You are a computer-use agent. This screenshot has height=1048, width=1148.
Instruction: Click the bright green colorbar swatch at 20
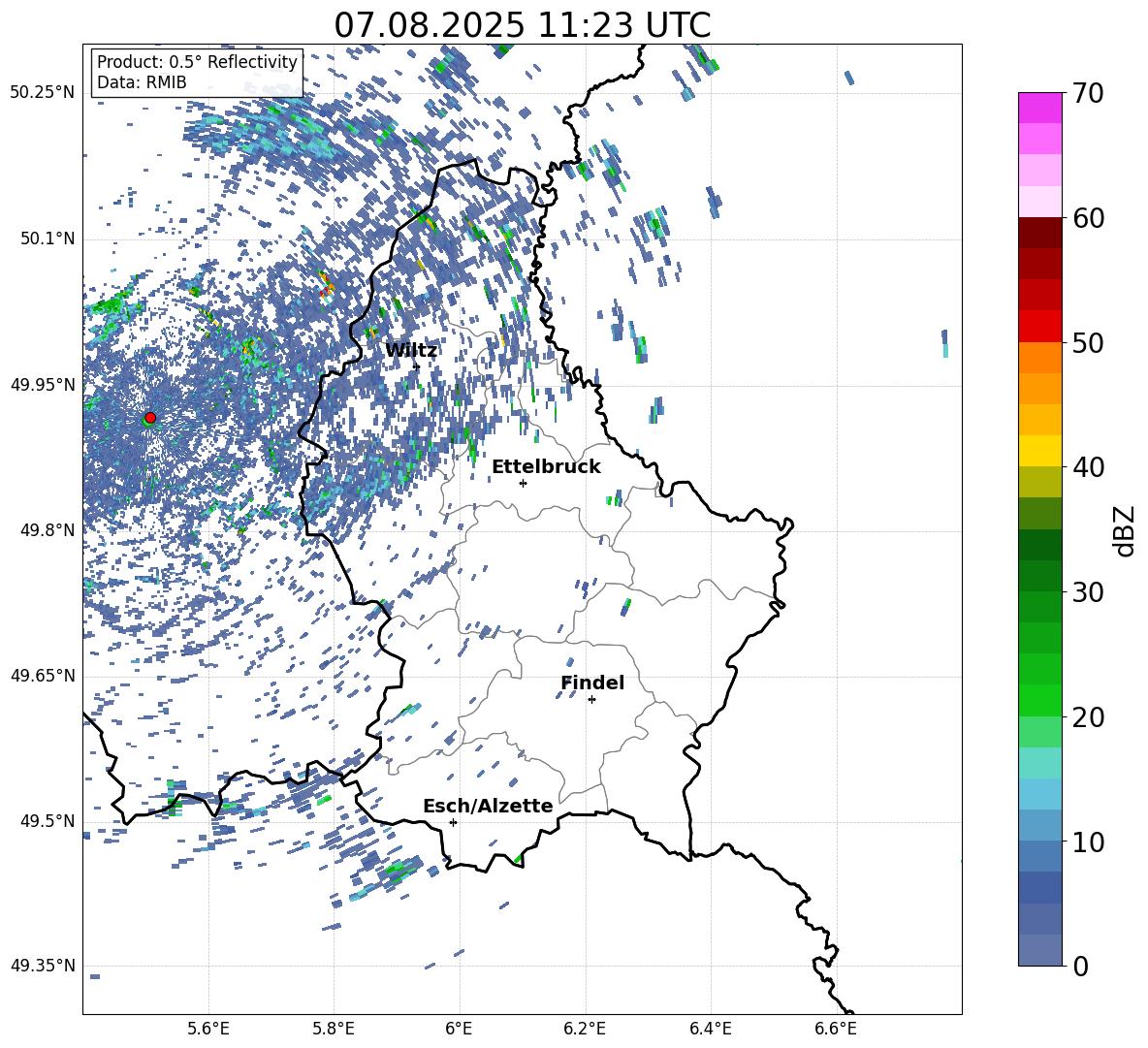pyautogui.click(x=1039, y=700)
